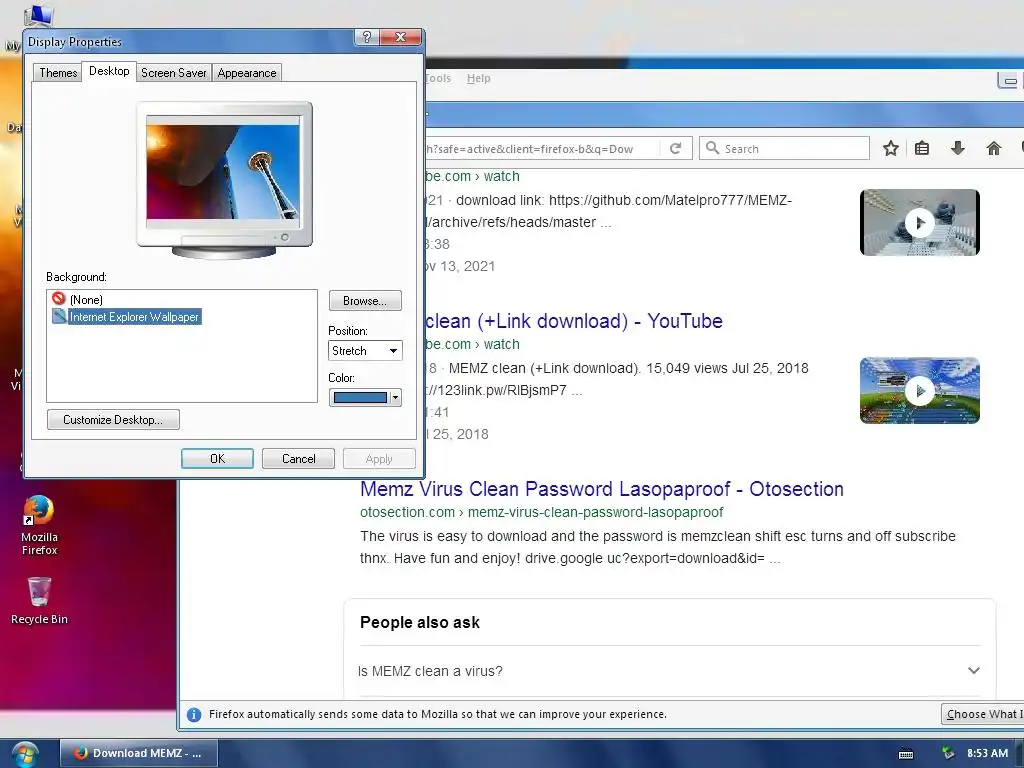Click the Display Properties help question button
1024x768 pixels.
(x=366, y=37)
